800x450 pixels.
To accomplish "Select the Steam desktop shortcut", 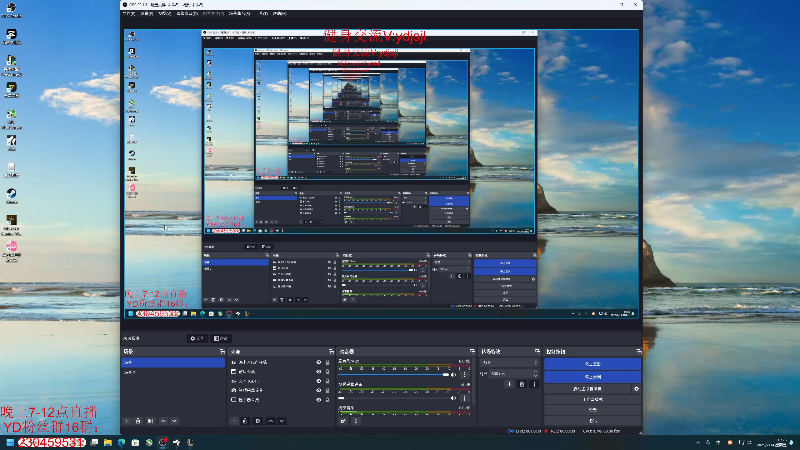I will 11,196.
